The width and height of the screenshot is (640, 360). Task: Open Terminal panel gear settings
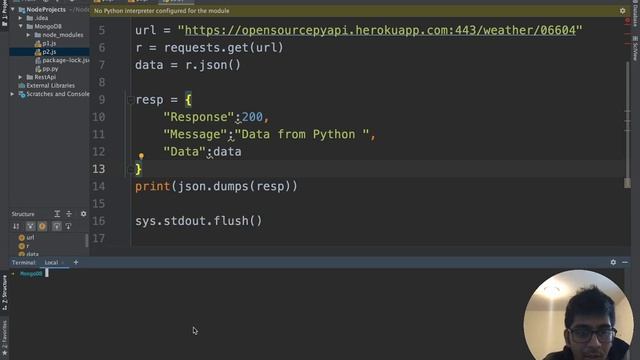613,262
